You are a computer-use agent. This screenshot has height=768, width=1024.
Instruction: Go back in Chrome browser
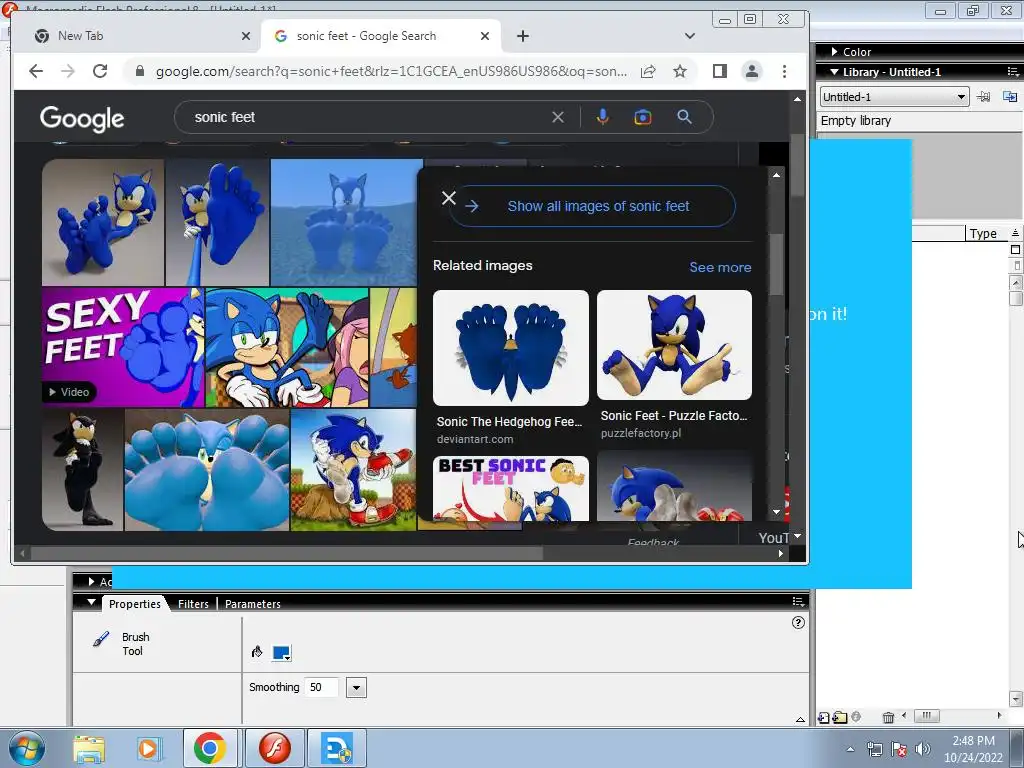pyautogui.click(x=36, y=71)
